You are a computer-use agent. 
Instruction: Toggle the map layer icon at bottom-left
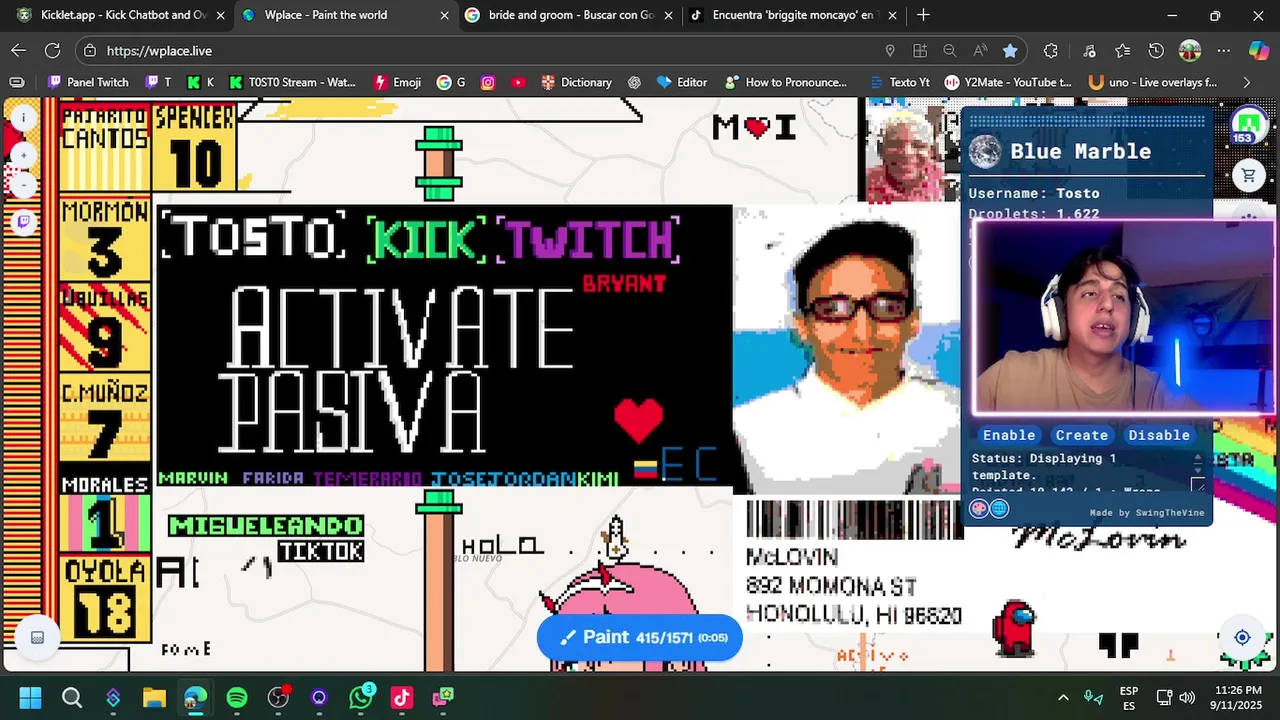click(x=38, y=638)
